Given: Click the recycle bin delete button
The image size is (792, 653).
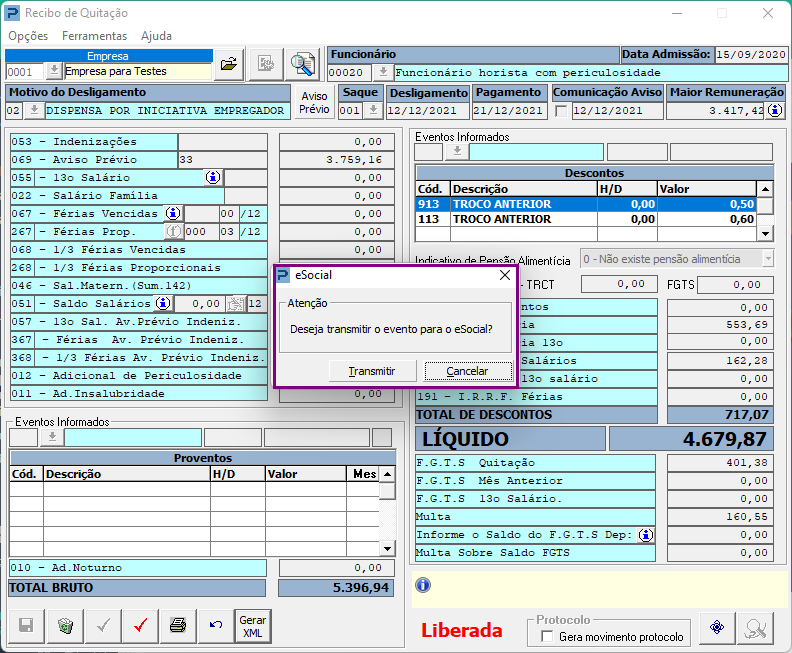Looking at the screenshot, I should [x=65, y=626].
